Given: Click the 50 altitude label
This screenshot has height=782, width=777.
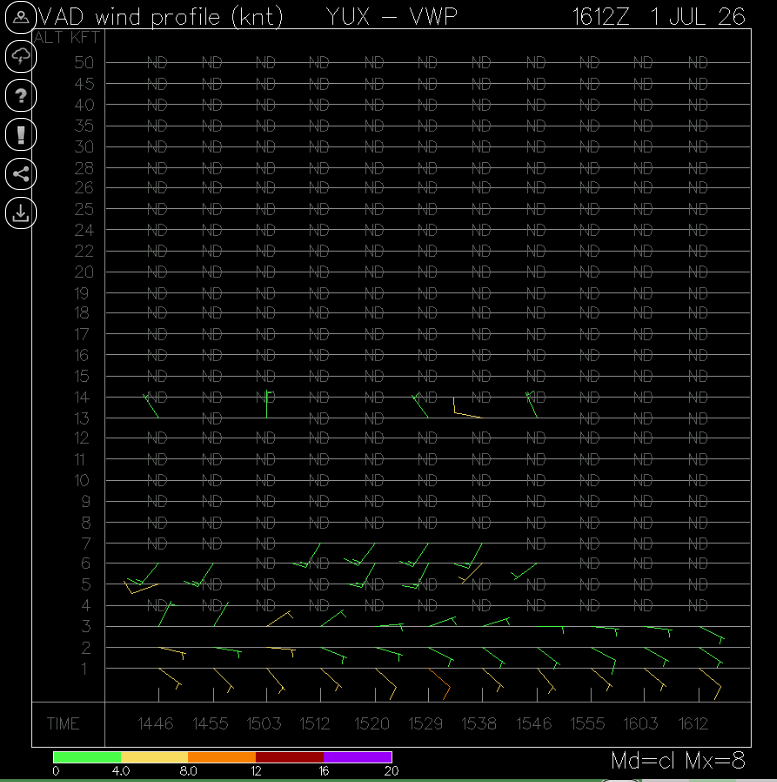Looking at the screenshot, I should coord(84,62).
